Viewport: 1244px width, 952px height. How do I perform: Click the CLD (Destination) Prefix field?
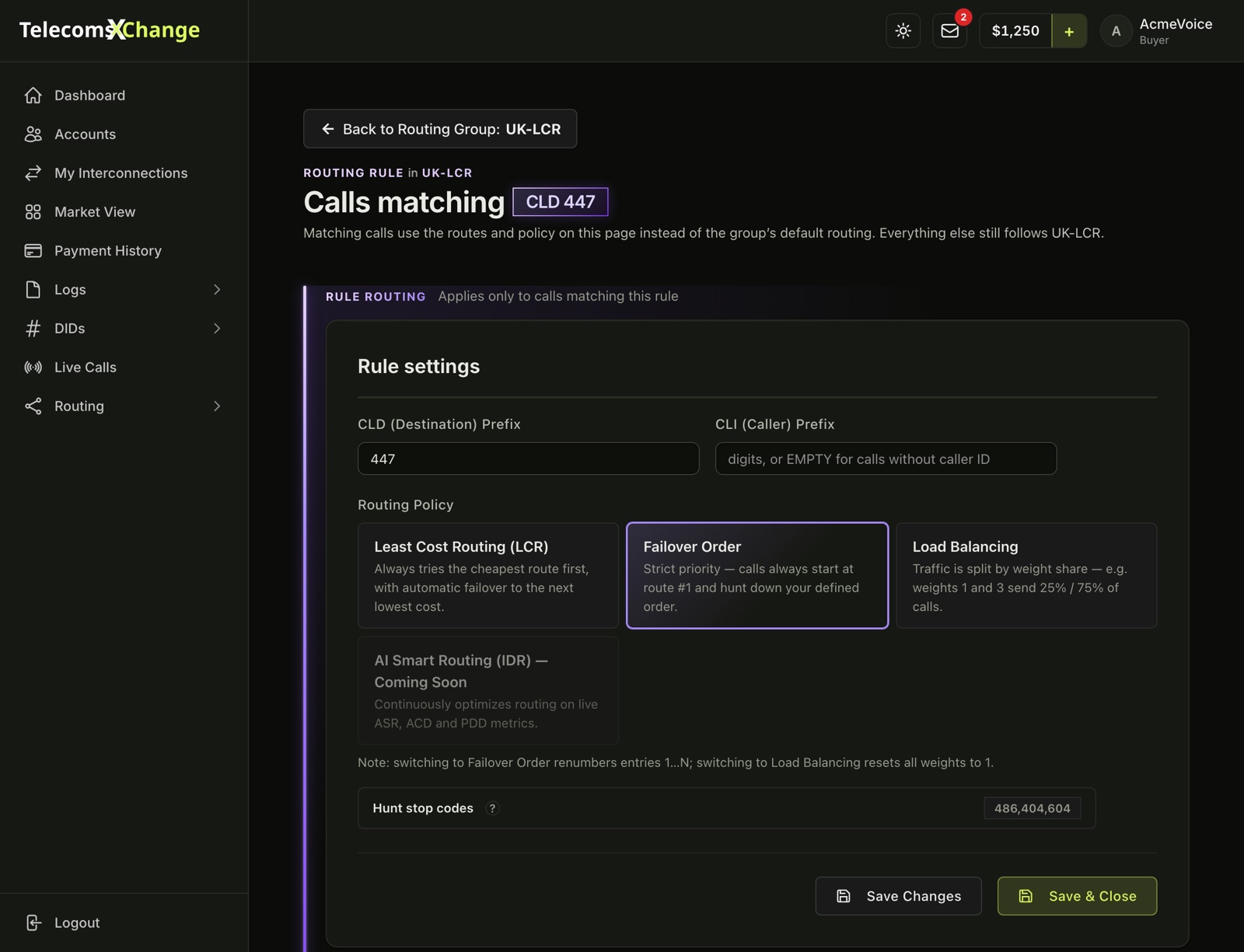(x=528, y=459)
